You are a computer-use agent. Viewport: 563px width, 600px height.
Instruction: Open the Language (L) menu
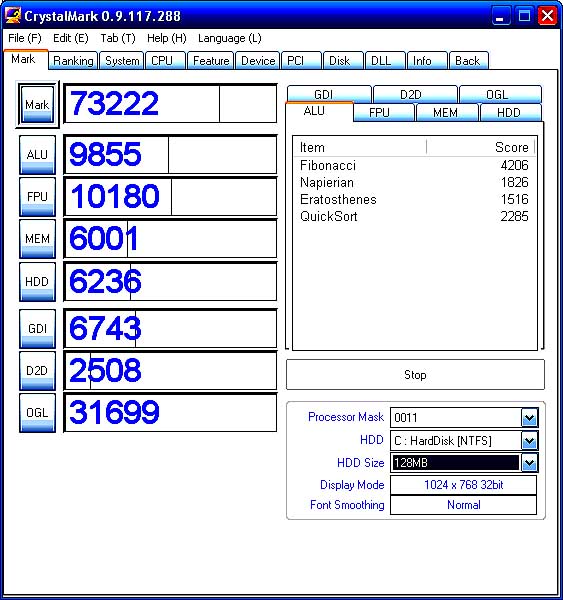pos(230,38)
